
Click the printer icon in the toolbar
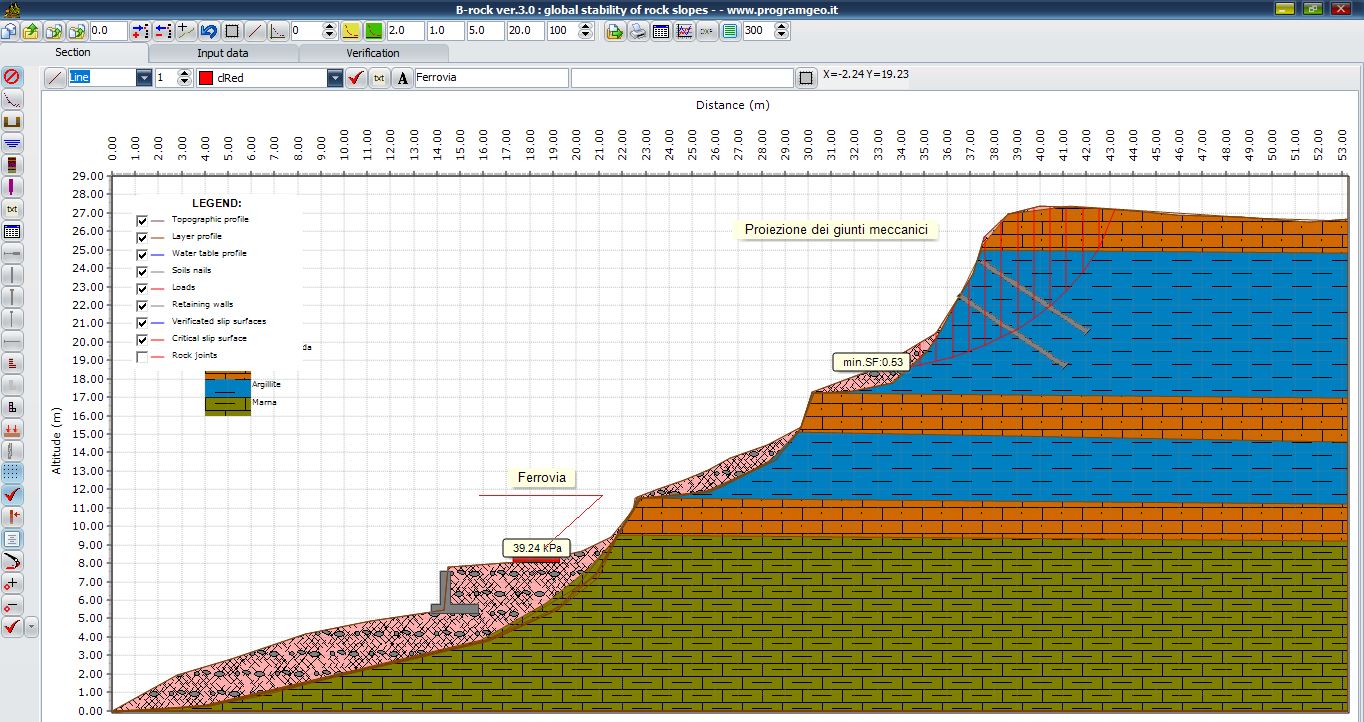pyautogui.click(x=638, y=31)
